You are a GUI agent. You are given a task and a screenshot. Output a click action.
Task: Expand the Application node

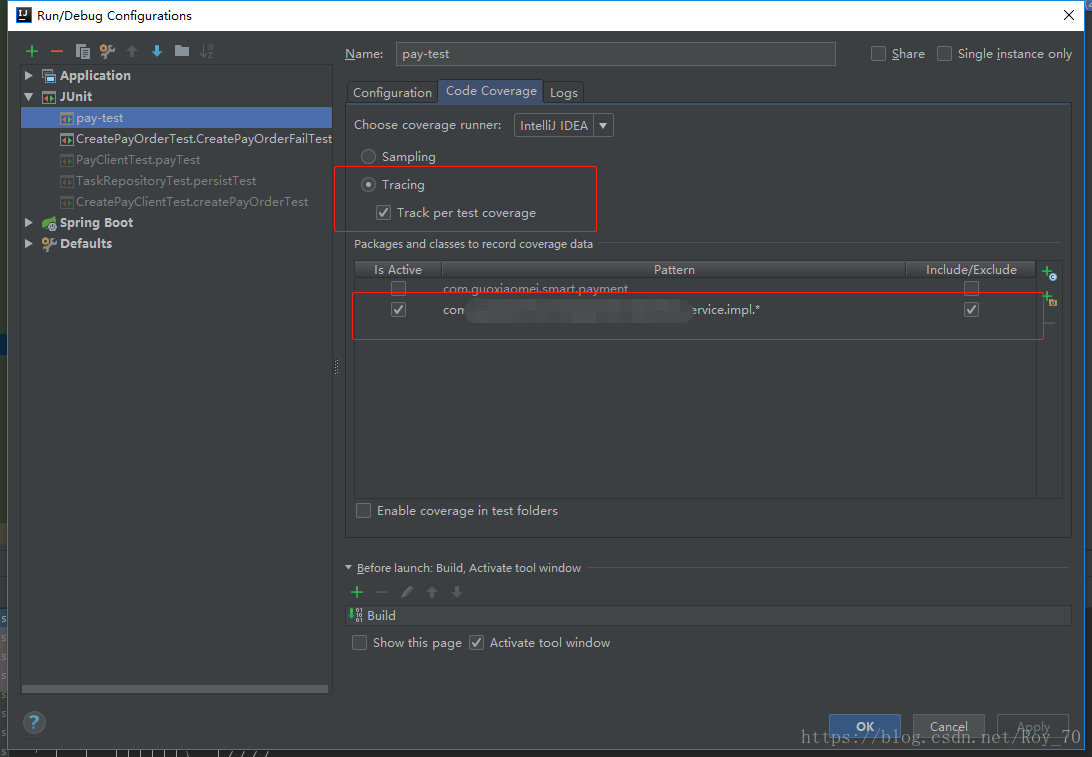[29, 75]
